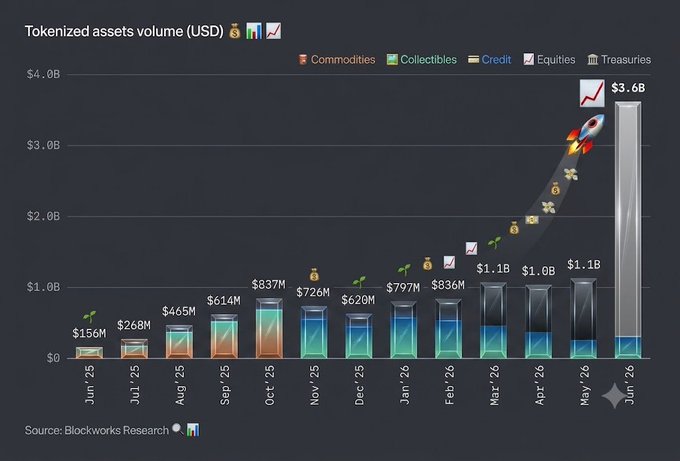Click the May'26 x-axis label
This screenshot has height=461, width=680.
[x=584, y=385]
